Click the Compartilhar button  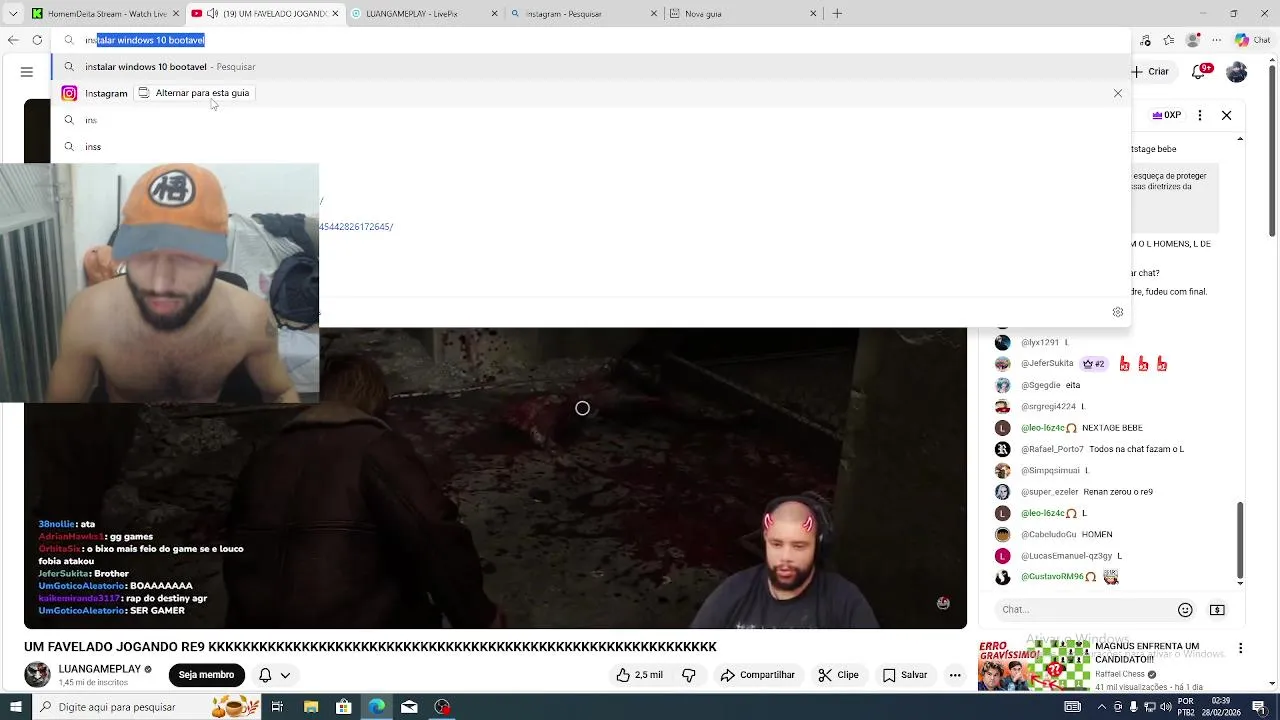757,675
